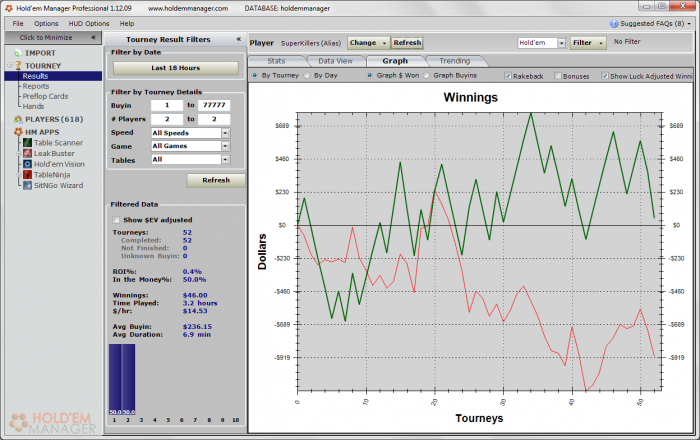This screenshot has height=440, width=700.
Task: Click the minimum # Players field
Action: coord(167,119)
